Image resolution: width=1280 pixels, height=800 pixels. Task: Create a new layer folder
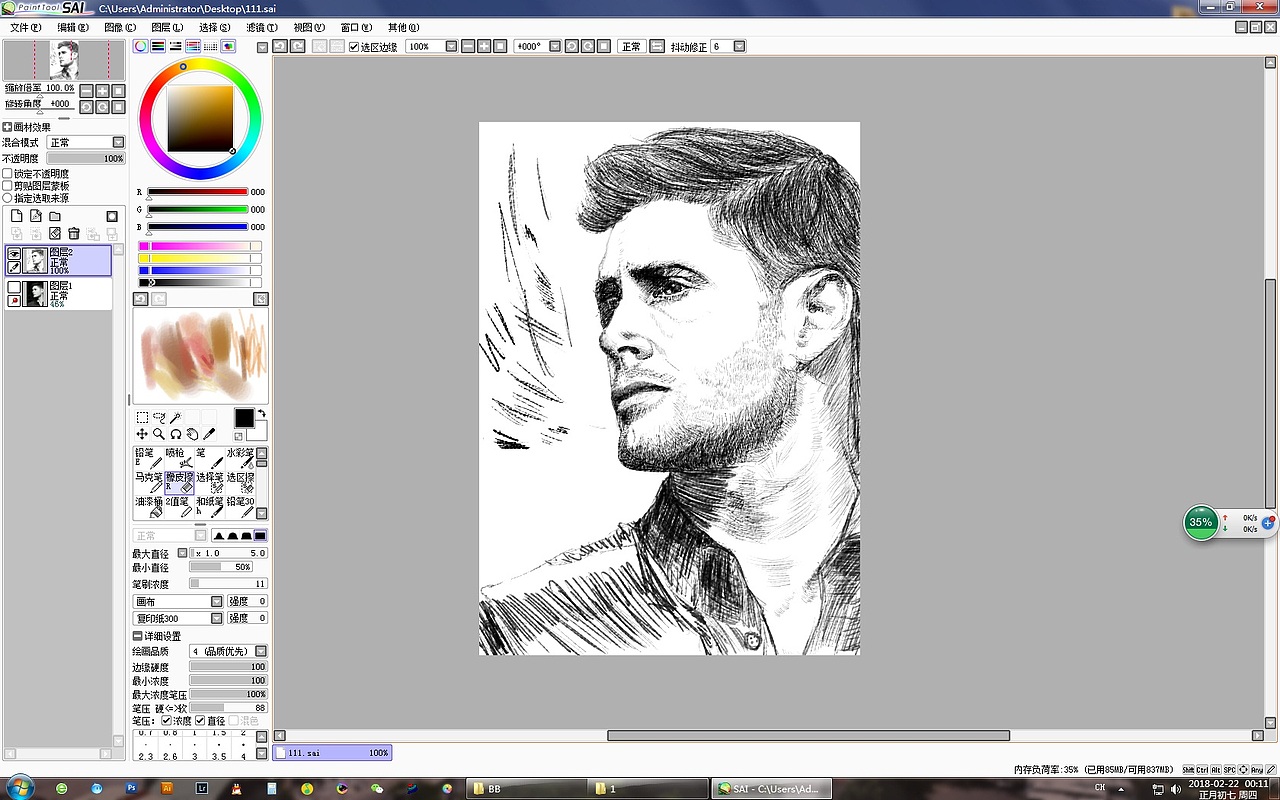point(55,216)
